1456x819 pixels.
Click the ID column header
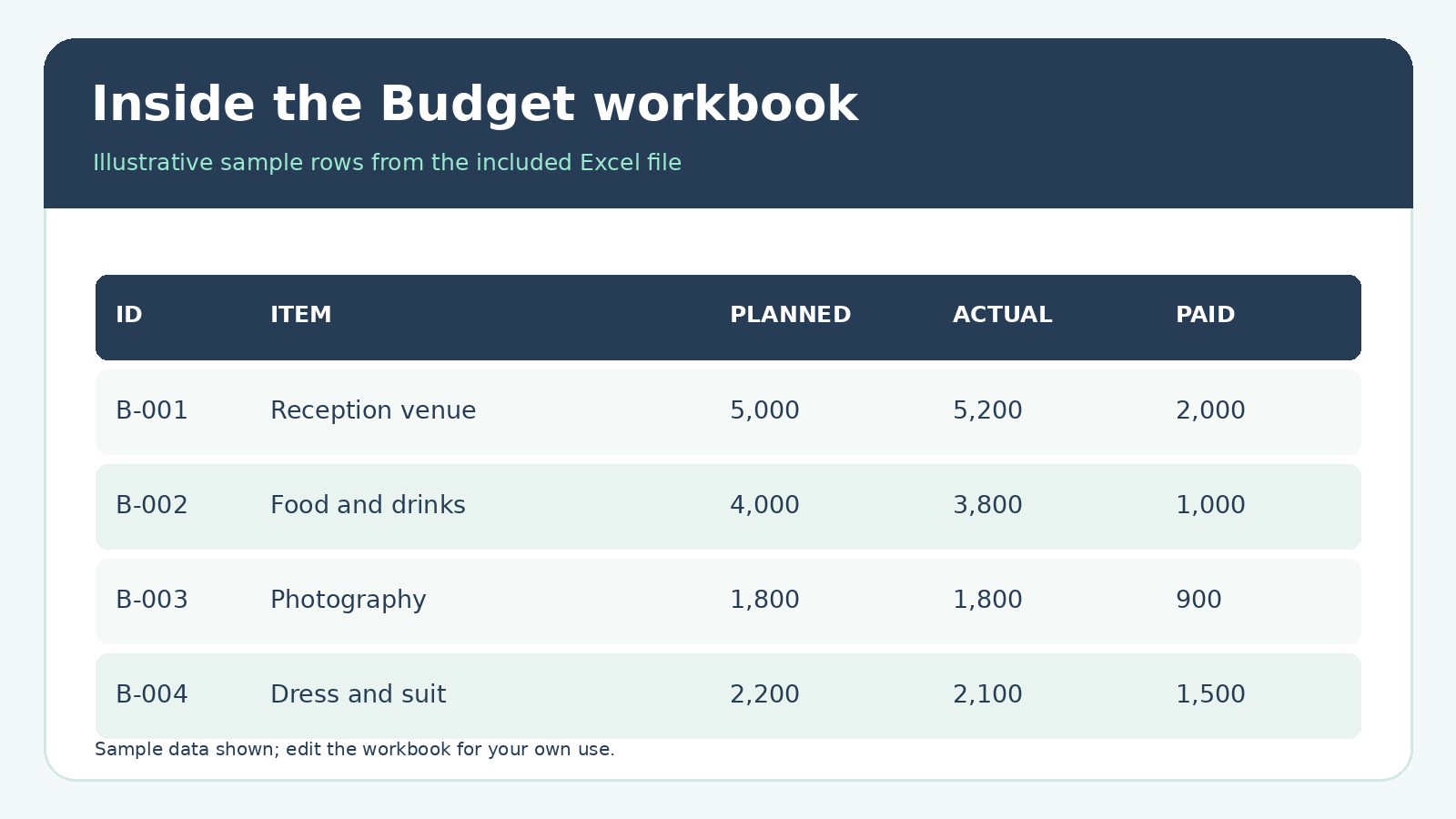[x=129, y=315]
